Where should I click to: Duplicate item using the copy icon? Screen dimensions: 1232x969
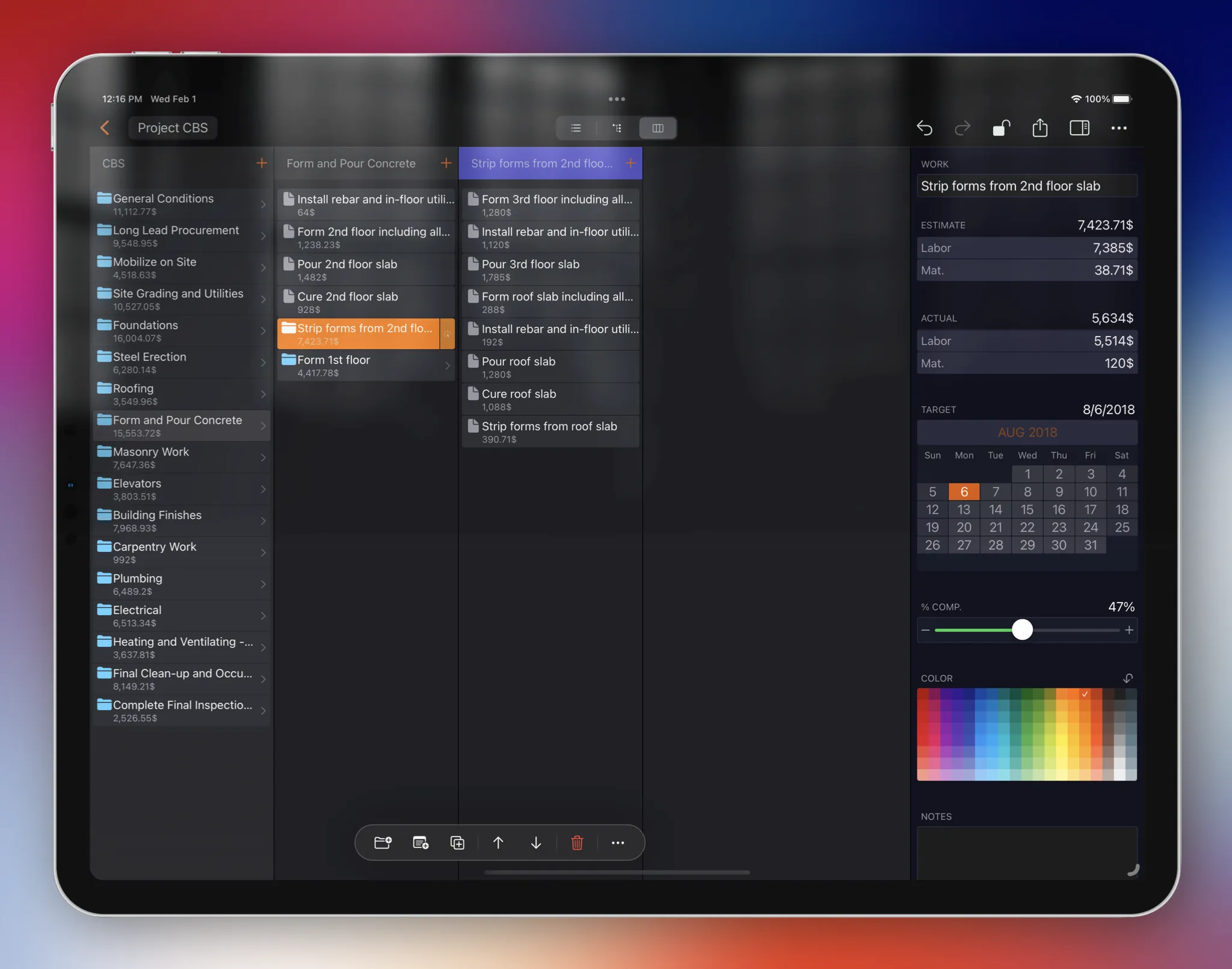click(x=457, y=843)
